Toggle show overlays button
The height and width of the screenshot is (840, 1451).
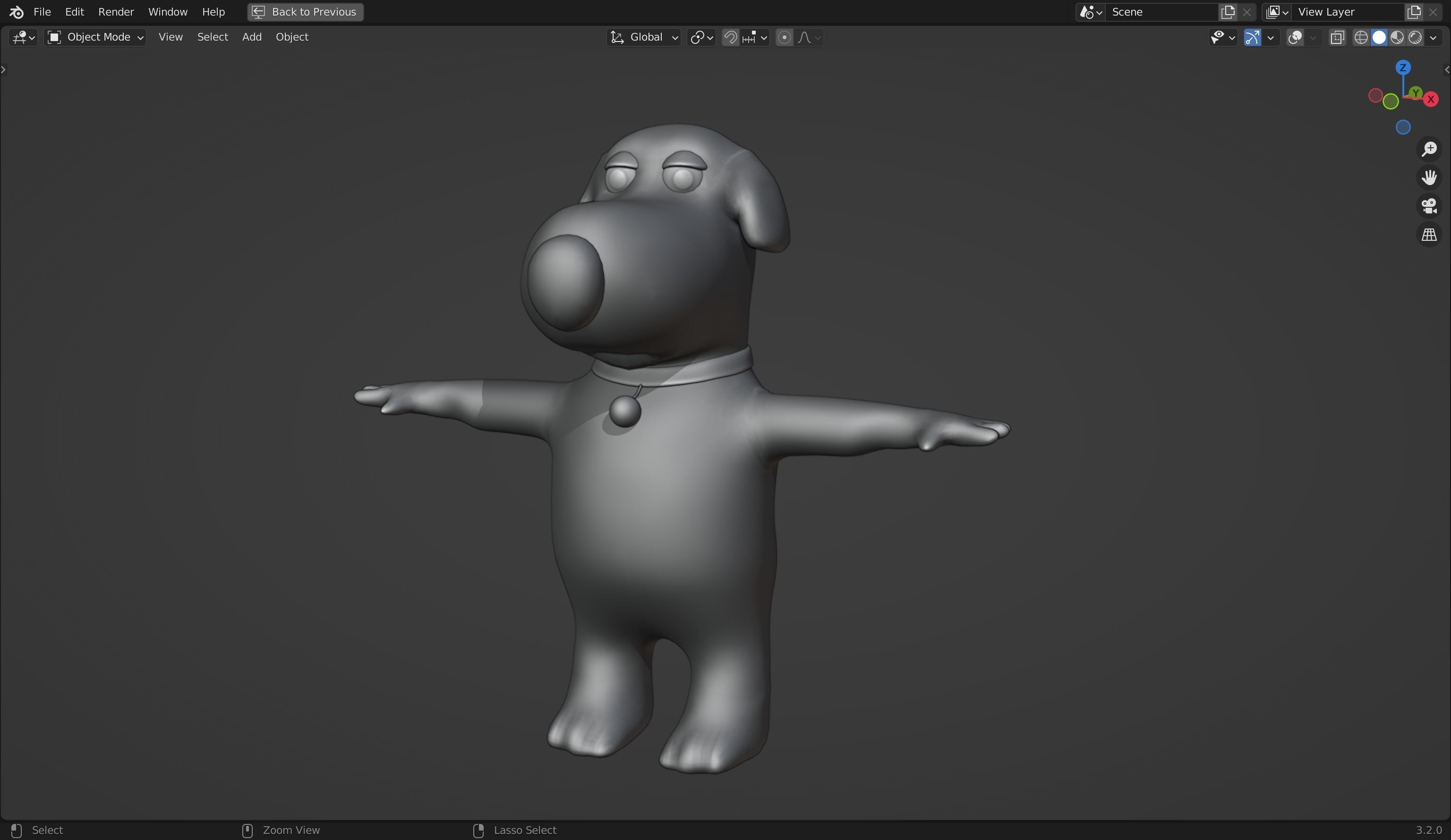pyautogui.click(x=1295, y=37)
